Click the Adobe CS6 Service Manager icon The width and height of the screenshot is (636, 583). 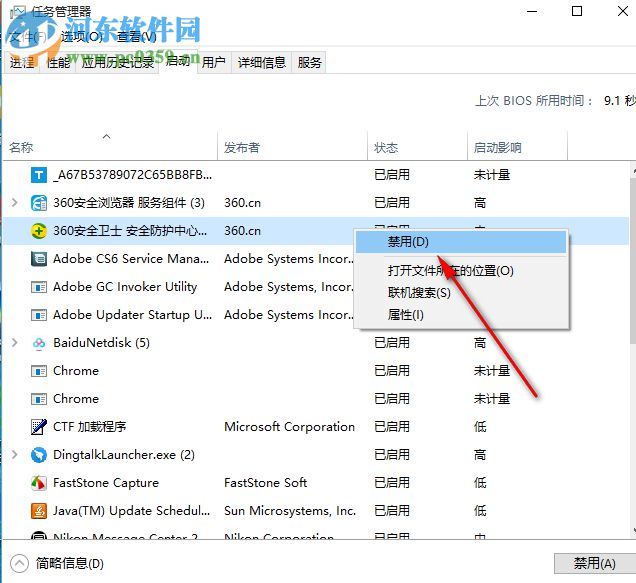coord(39,259)
